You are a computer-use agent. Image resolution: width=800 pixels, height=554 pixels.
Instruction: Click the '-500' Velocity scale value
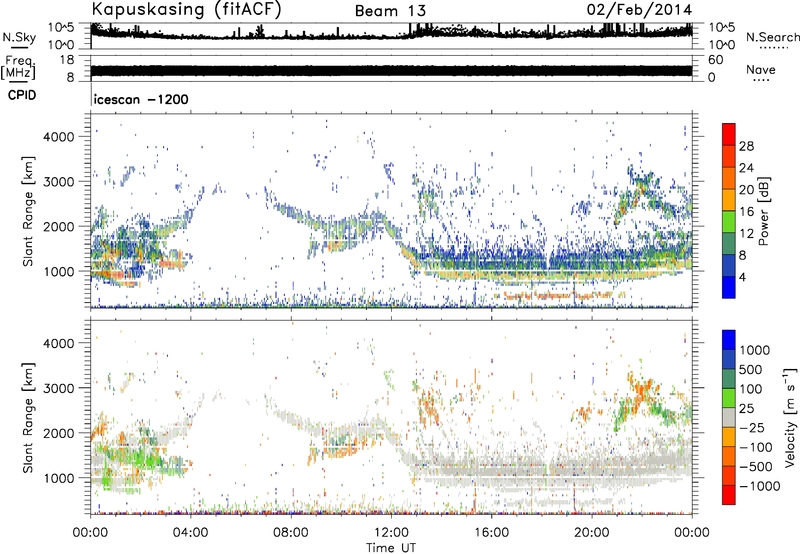(x=756, y=466)
